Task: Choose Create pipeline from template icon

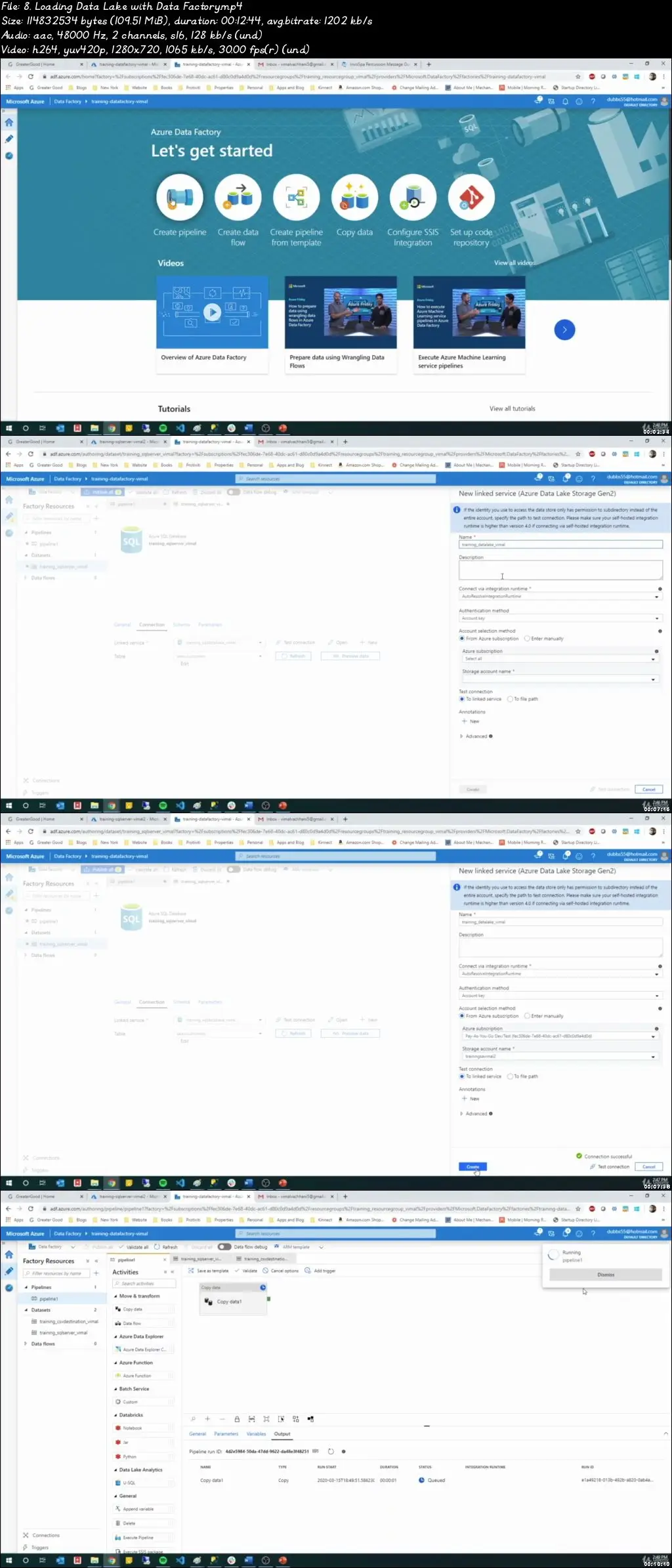Action: pos(296,197)
